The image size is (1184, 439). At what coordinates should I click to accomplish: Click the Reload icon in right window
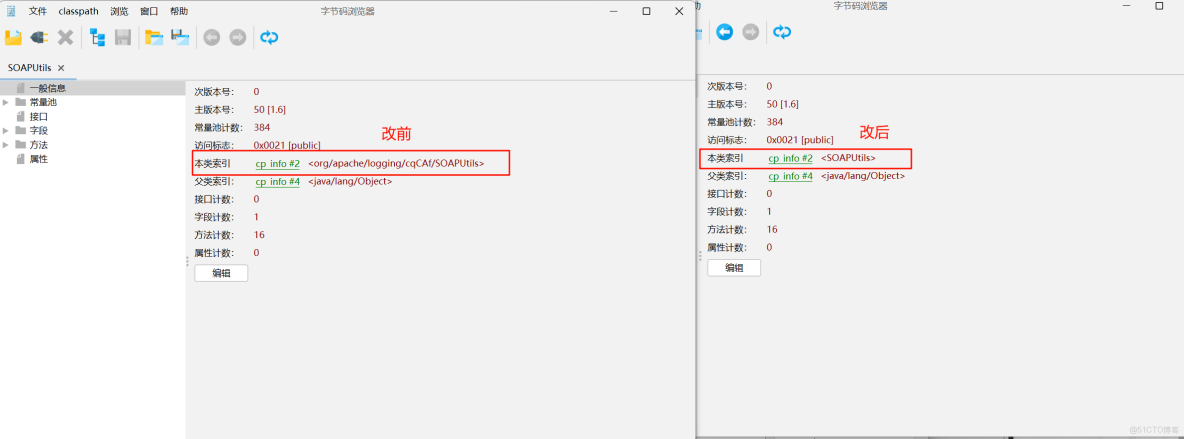pos(782,32)
